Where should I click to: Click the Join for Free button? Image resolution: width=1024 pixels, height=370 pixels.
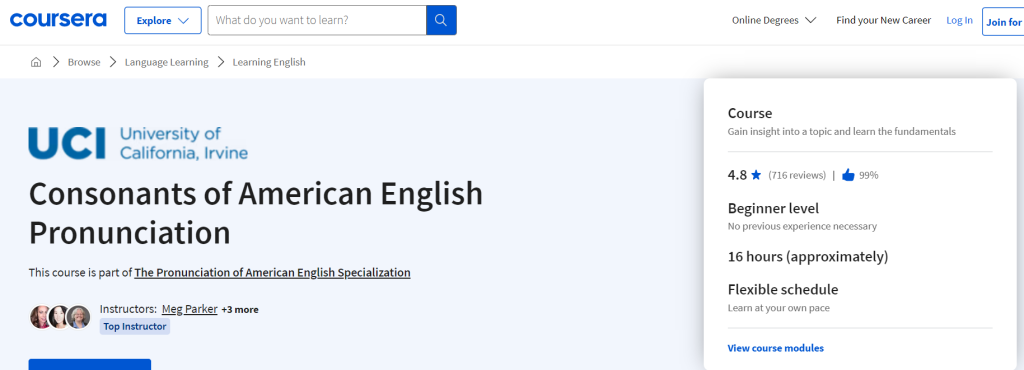pos(1003,22)
